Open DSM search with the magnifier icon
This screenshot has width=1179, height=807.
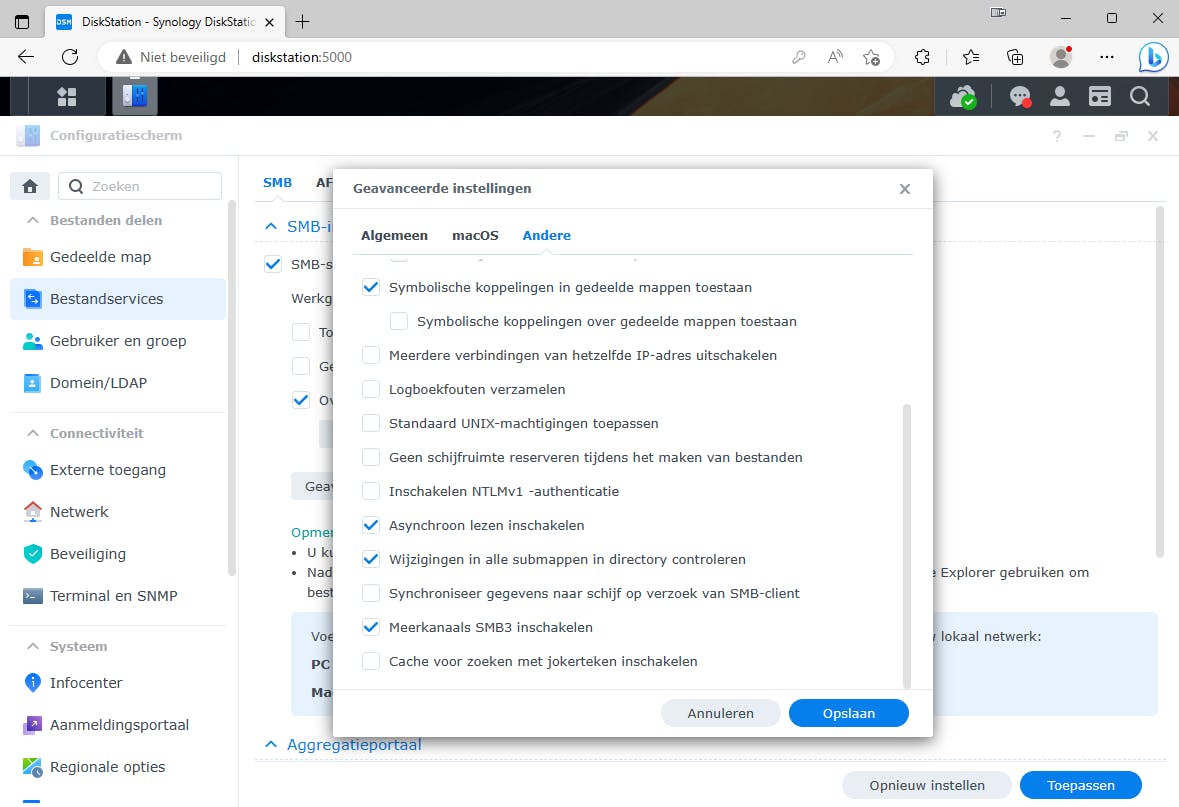(x=1140, y=96)
